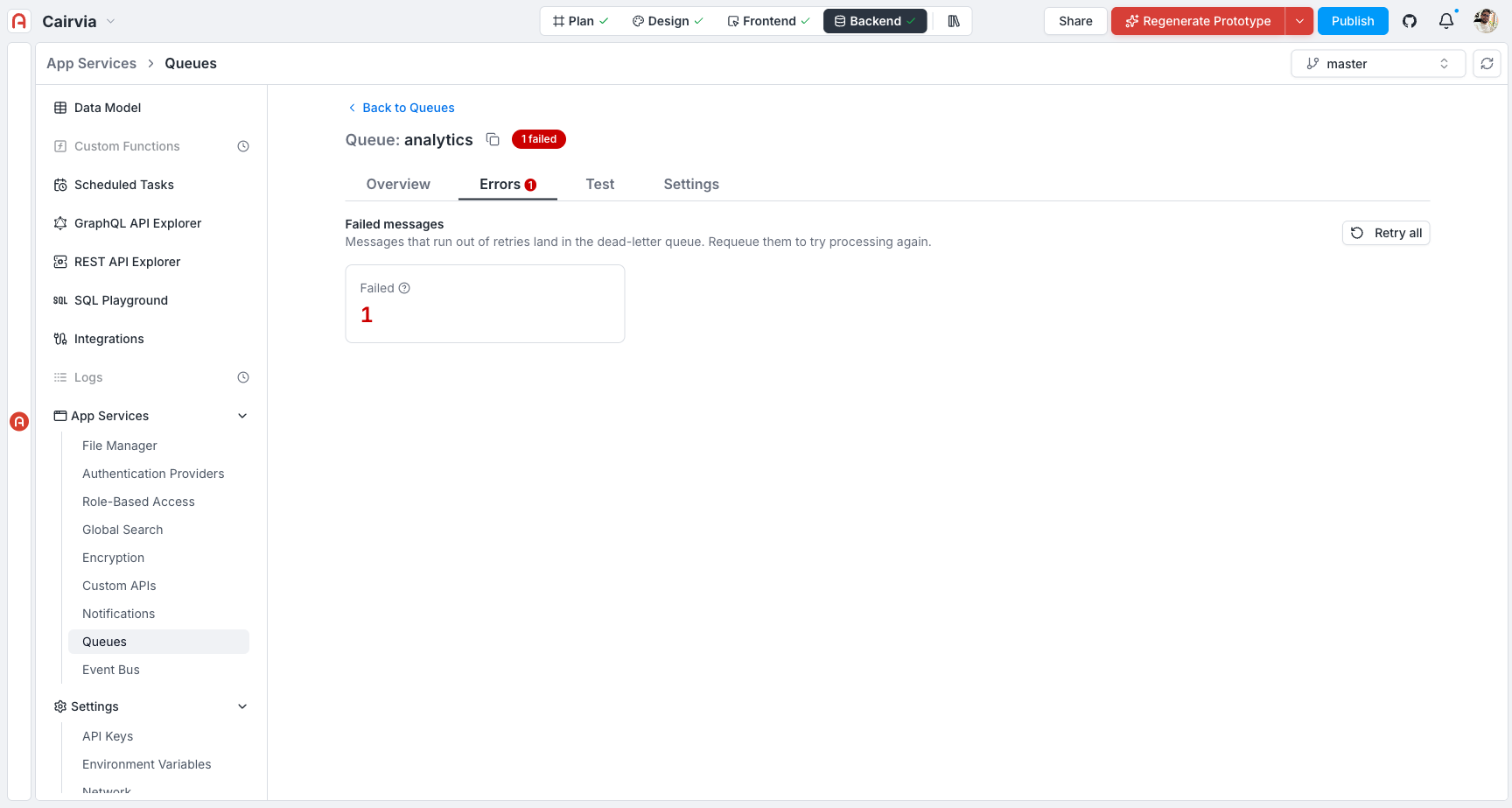Image resolution: width=1512 pixels, height=808 pixels.
Task: Click the Settings gear icon in sidebar
Action: tap(60, 706)
